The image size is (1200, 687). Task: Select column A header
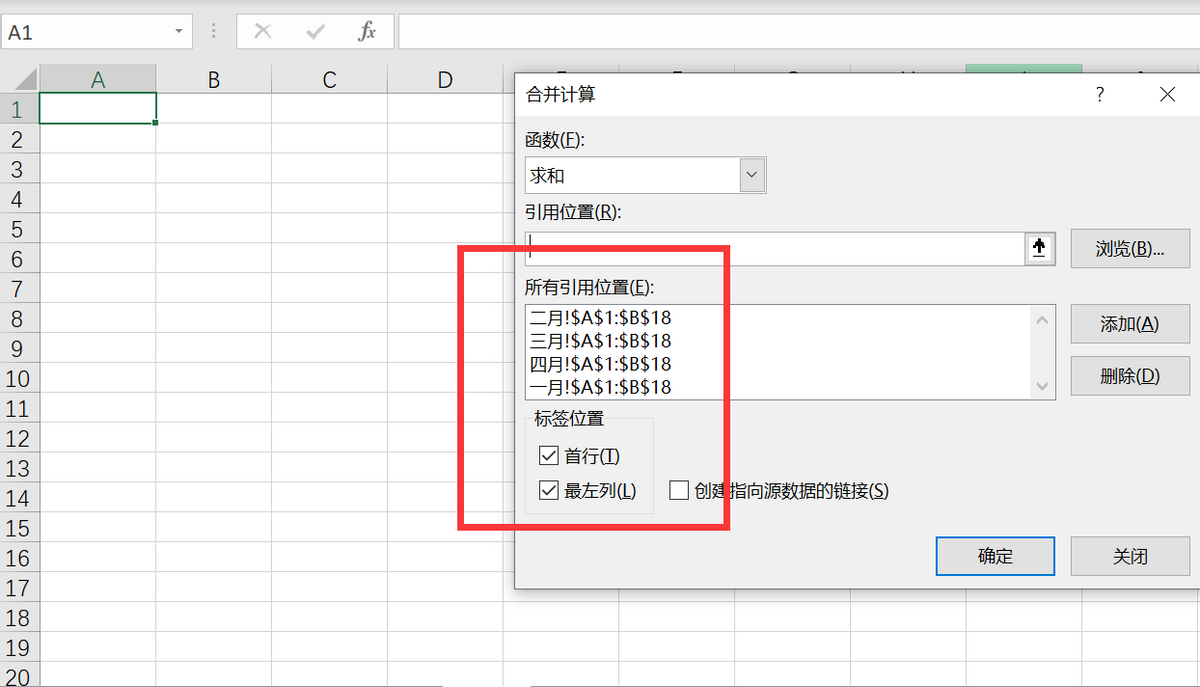click(x=98, y=80)
